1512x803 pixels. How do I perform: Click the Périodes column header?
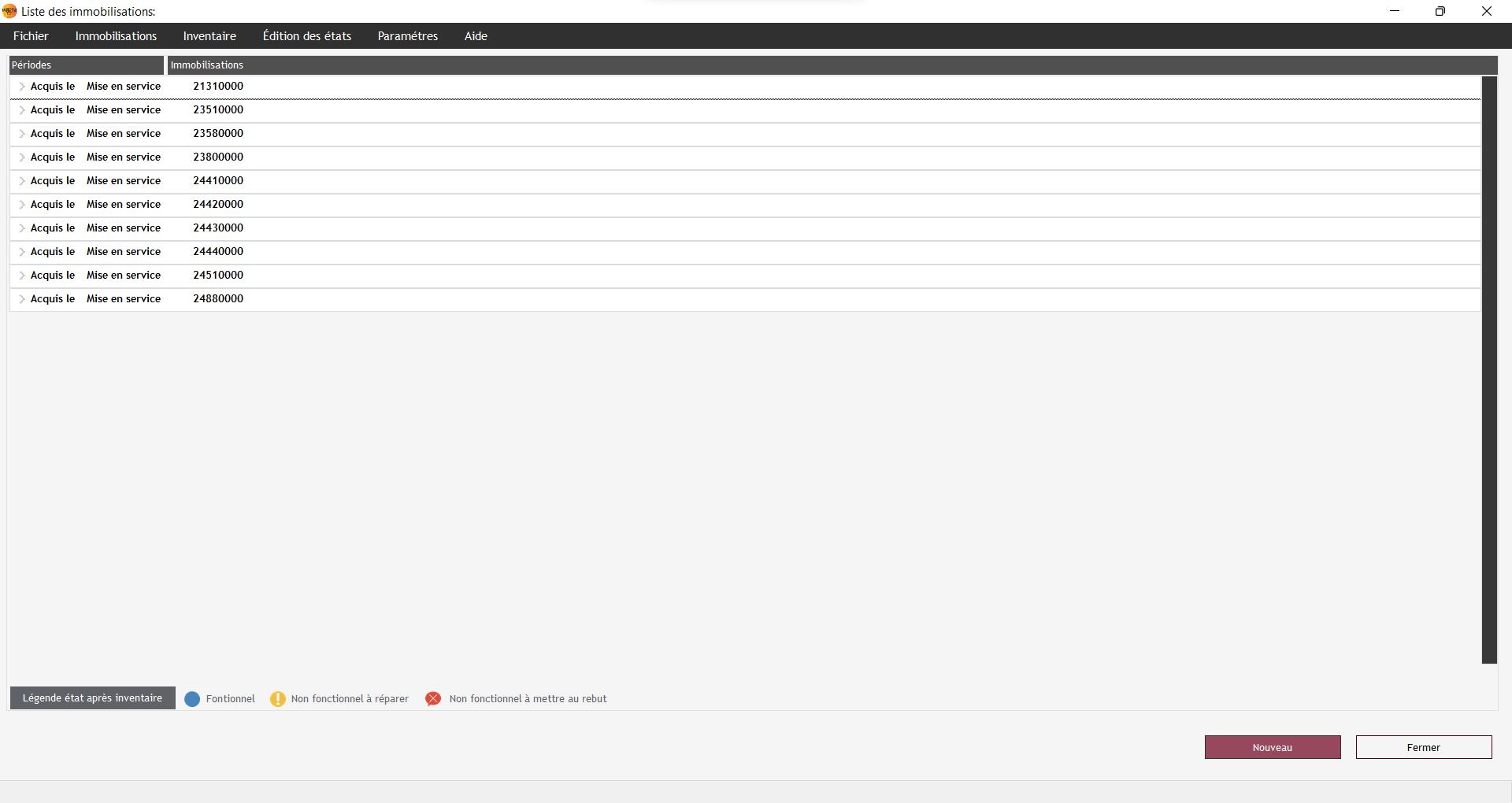(x=86, y=65)
